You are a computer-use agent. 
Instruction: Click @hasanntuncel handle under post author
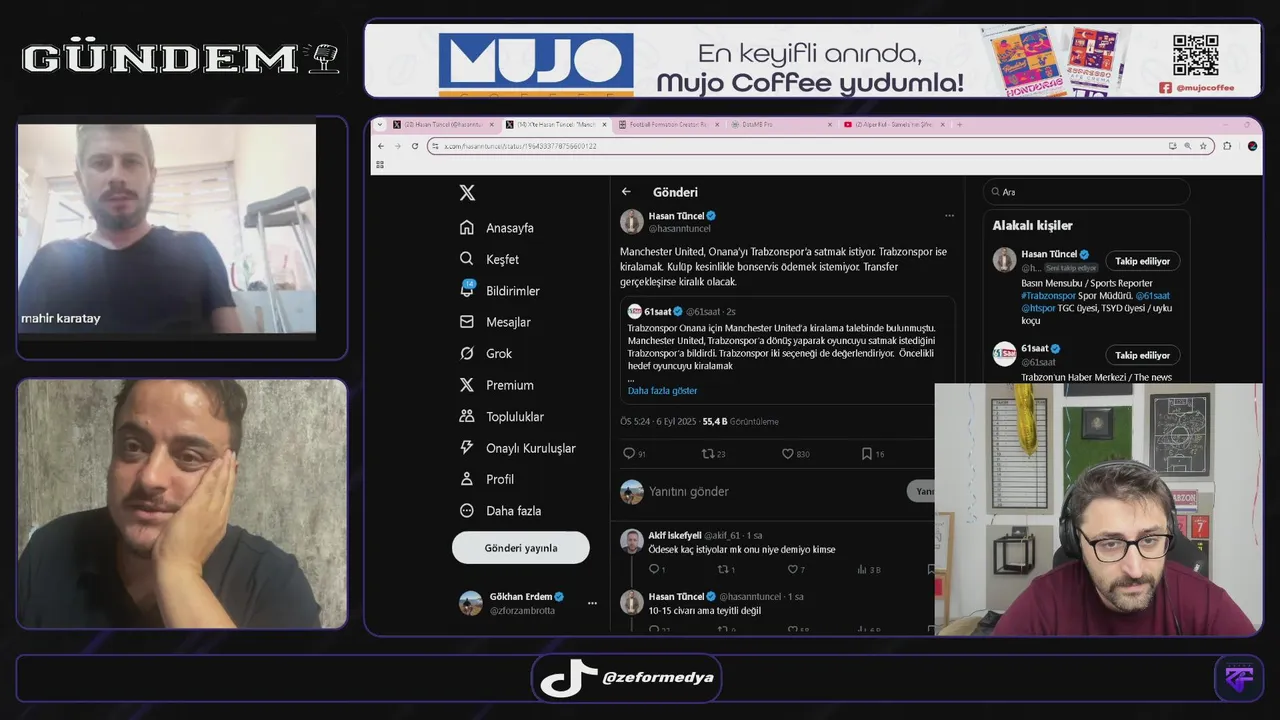click(679, 229)
